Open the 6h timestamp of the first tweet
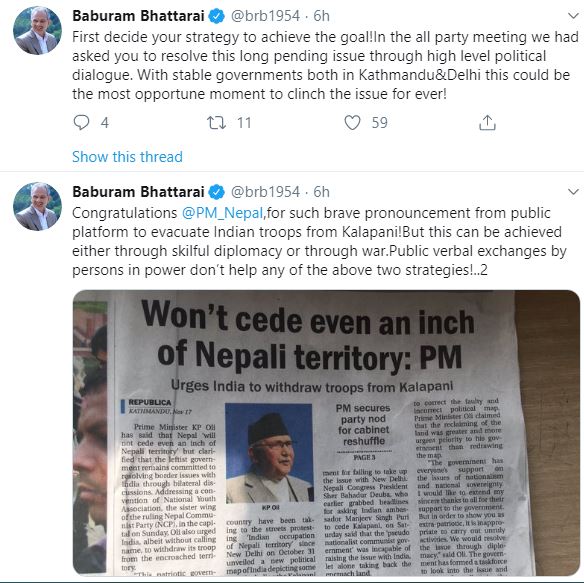Viewport: 584px width, 583px height. (x=321, y=16)
